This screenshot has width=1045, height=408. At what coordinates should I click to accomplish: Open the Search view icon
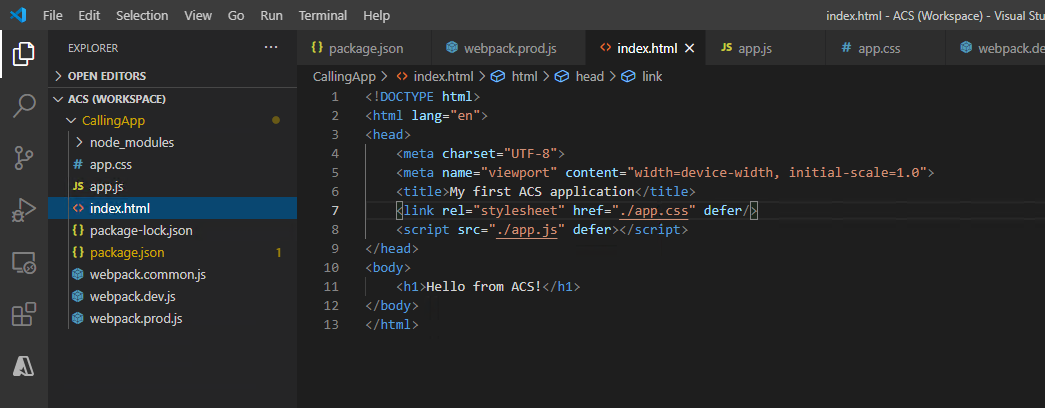pos(24,105)
